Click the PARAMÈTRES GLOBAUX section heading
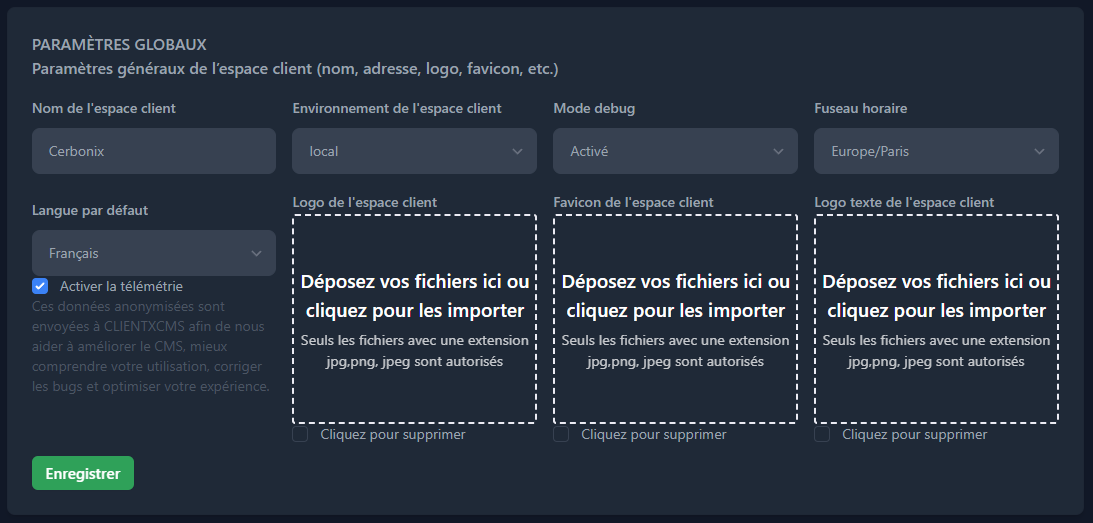This screenshot has height=523, width=1093. click(x=119, y=45)
